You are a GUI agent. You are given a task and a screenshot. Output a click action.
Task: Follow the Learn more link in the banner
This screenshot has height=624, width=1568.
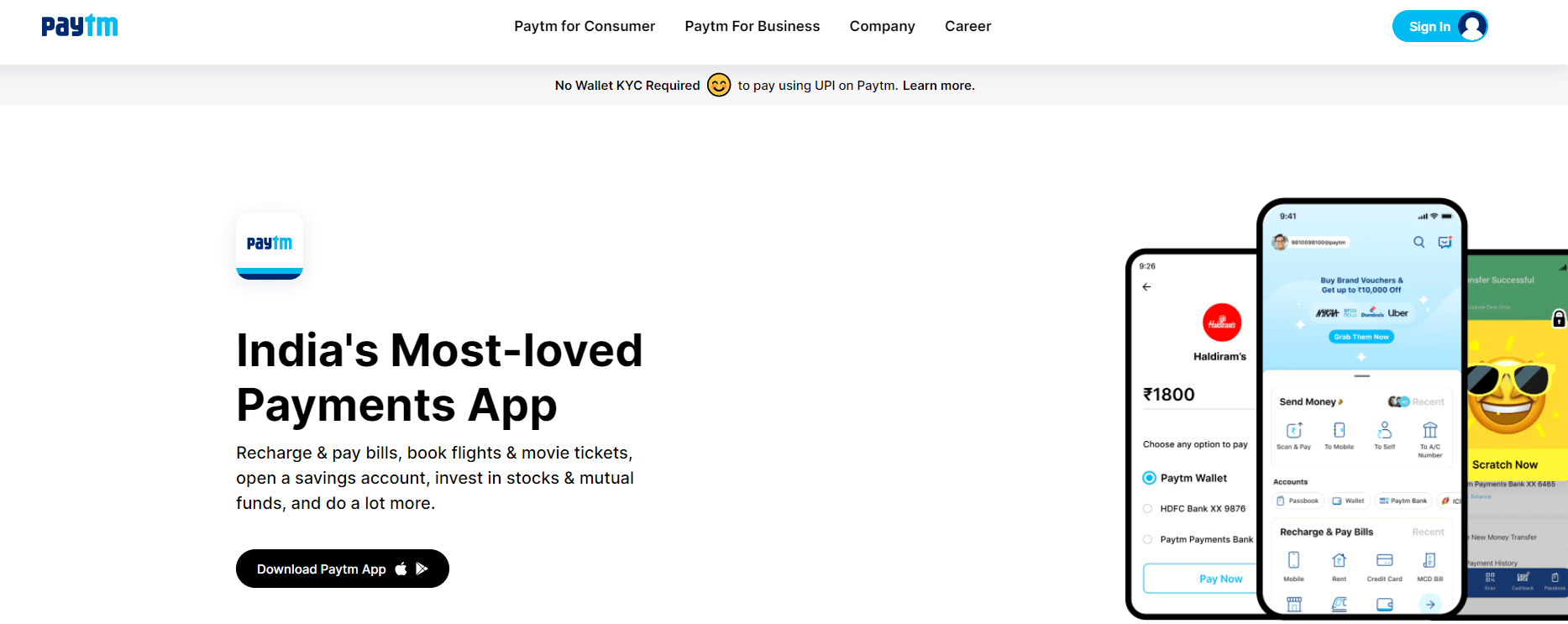(938, 86)
